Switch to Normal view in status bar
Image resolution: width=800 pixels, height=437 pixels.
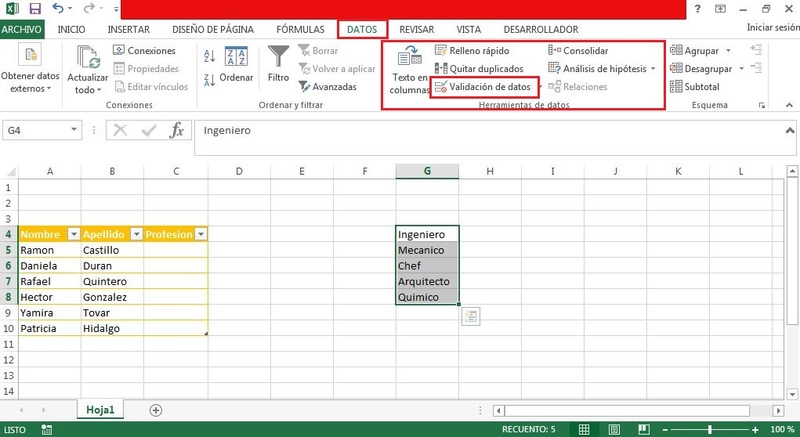click(584, 429)
